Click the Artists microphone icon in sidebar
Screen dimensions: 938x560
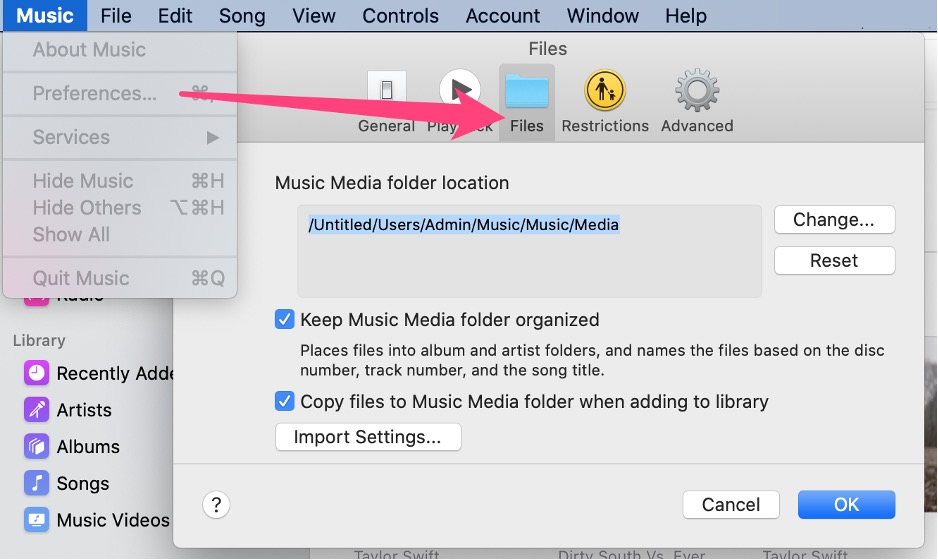[37, 410]
